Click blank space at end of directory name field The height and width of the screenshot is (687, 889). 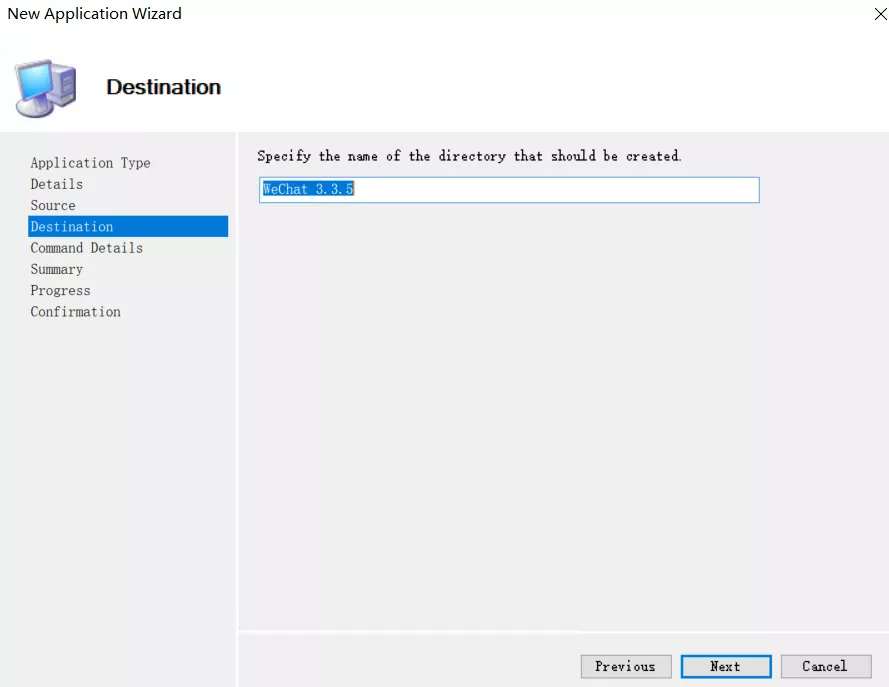(x=600, y=190)
